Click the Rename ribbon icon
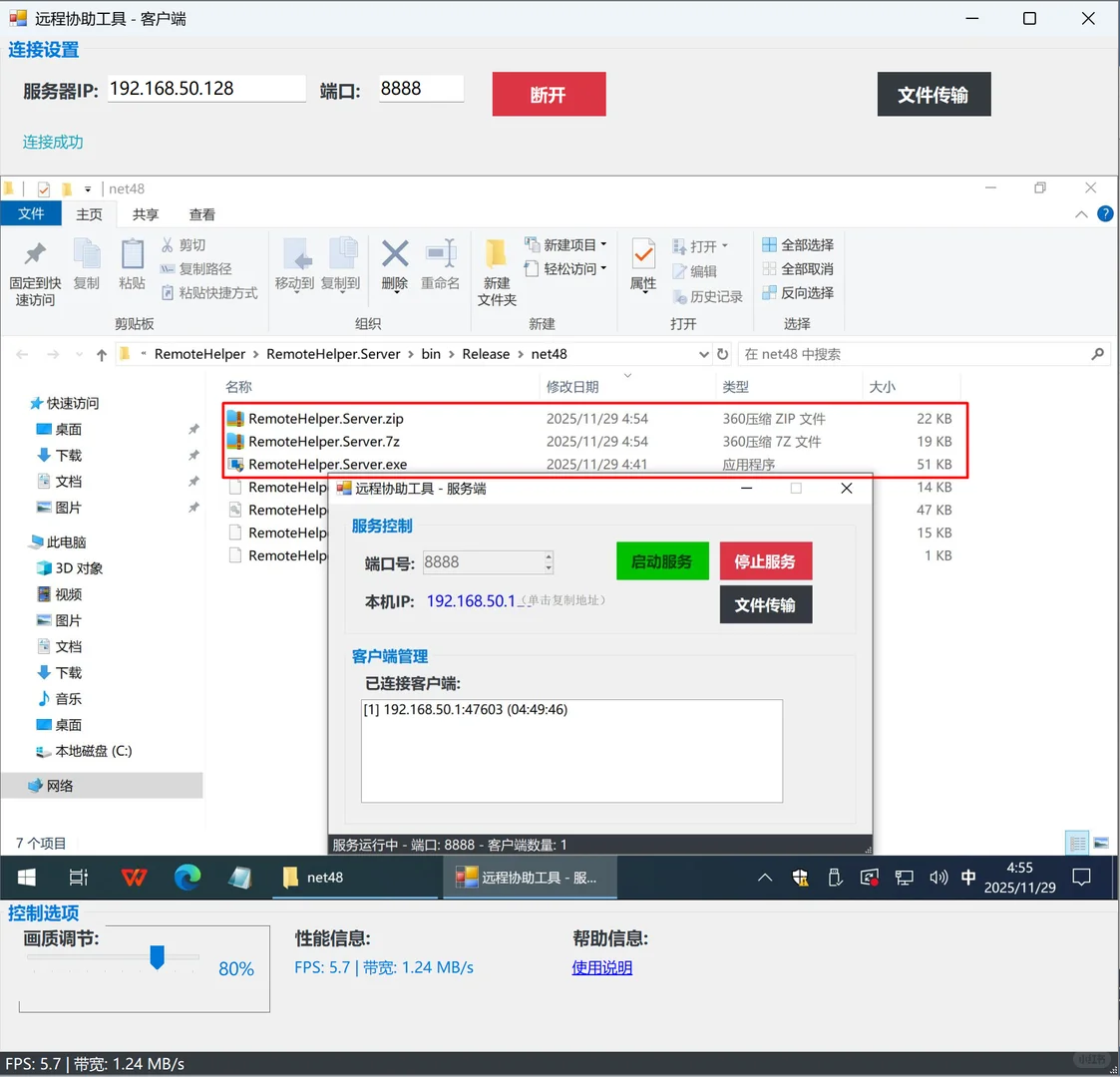Screen dimensions: 1120x1077 click(440, 254)
